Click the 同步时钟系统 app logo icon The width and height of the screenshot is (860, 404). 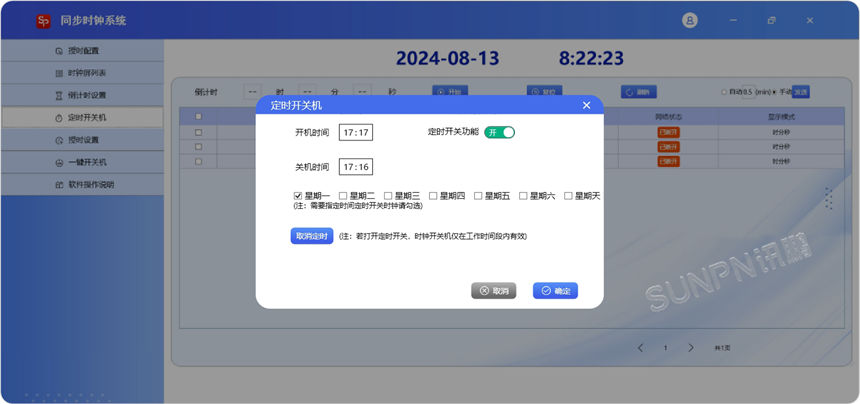43,21
